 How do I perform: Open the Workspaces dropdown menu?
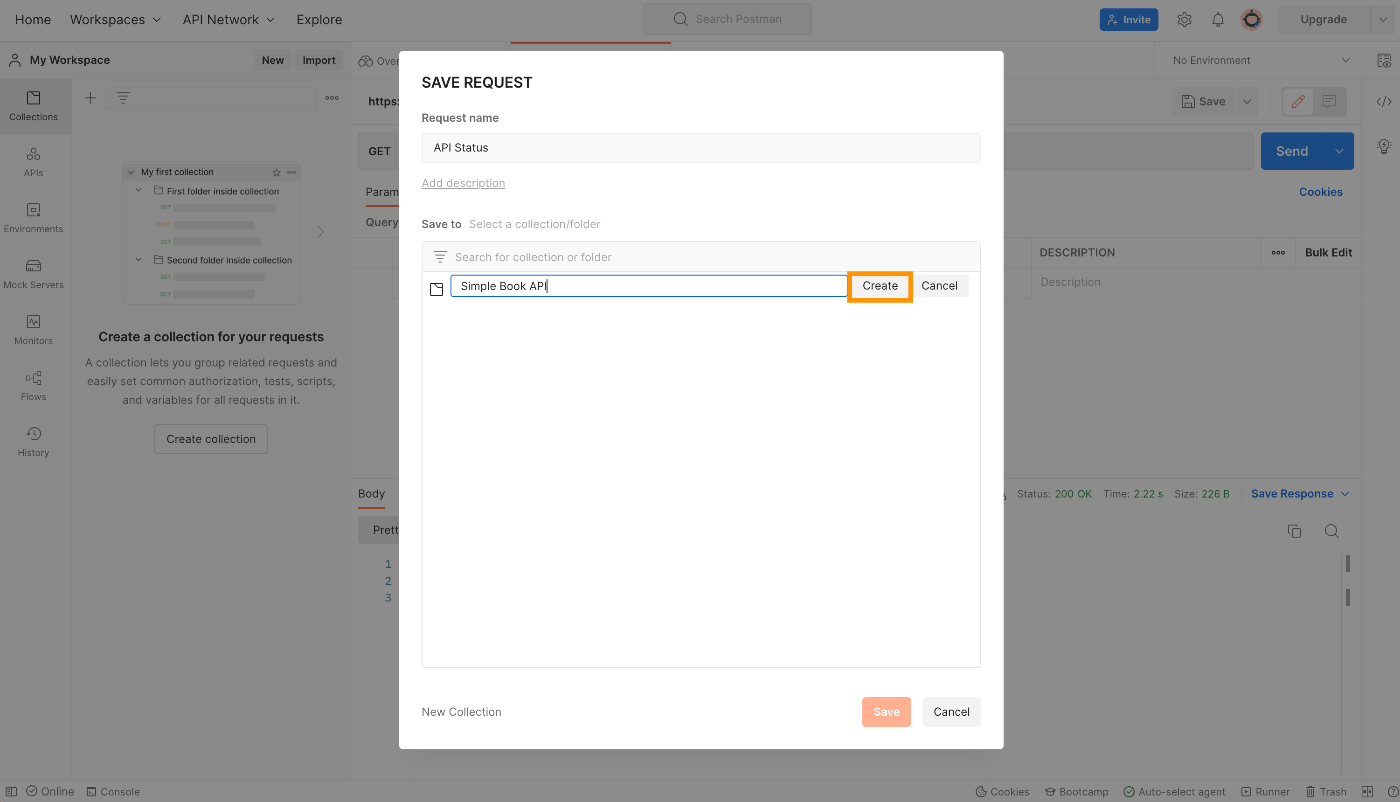114,19
